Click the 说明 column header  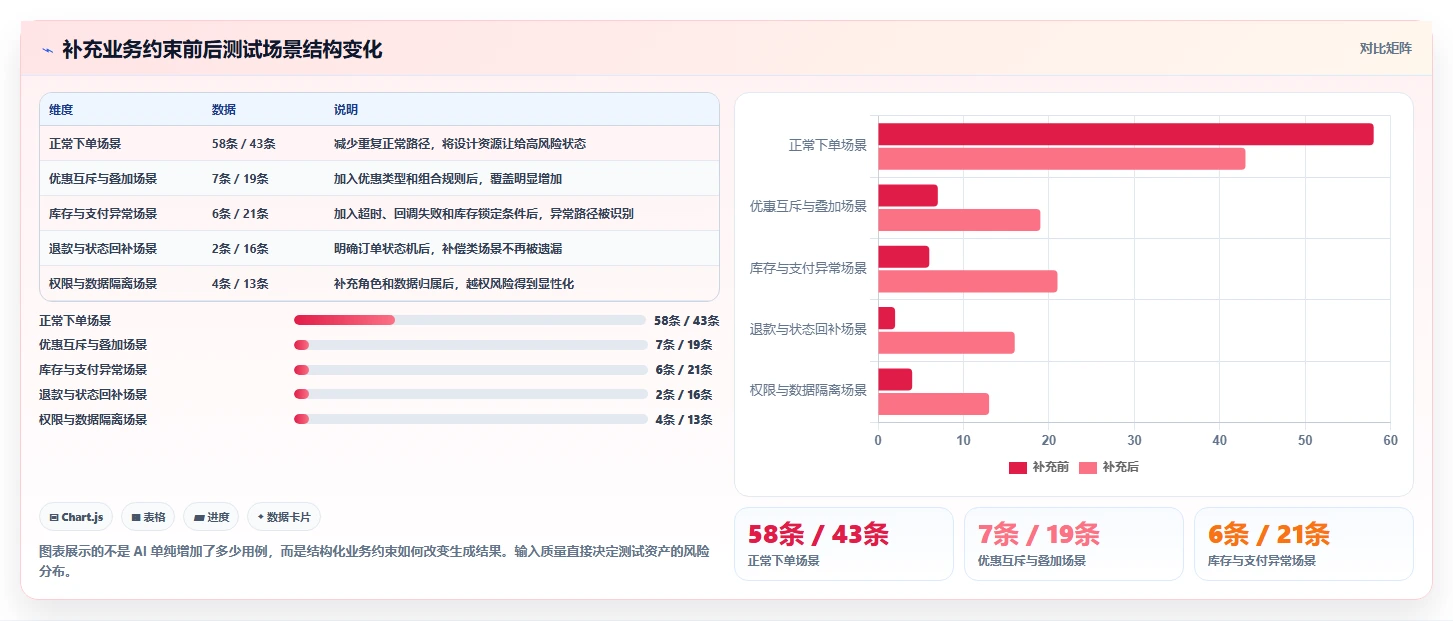(x=346, y=110)
